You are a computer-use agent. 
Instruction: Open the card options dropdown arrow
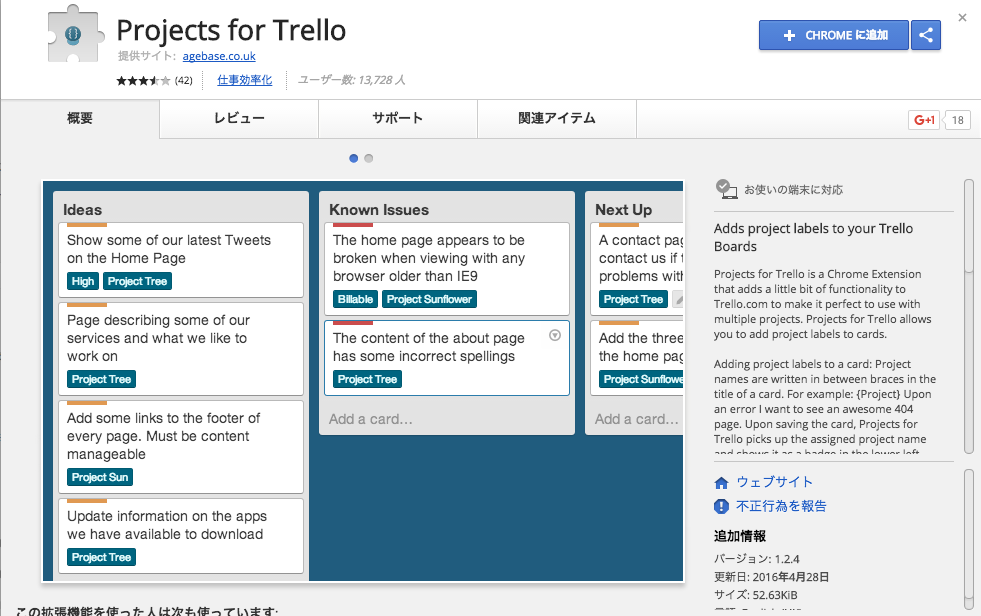555,336
